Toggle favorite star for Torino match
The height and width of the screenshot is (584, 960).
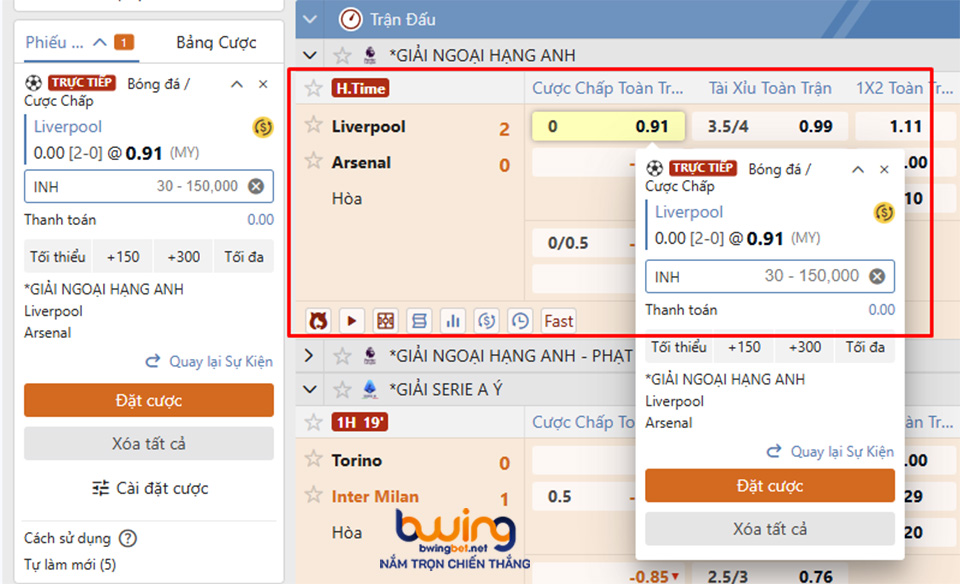314,422
